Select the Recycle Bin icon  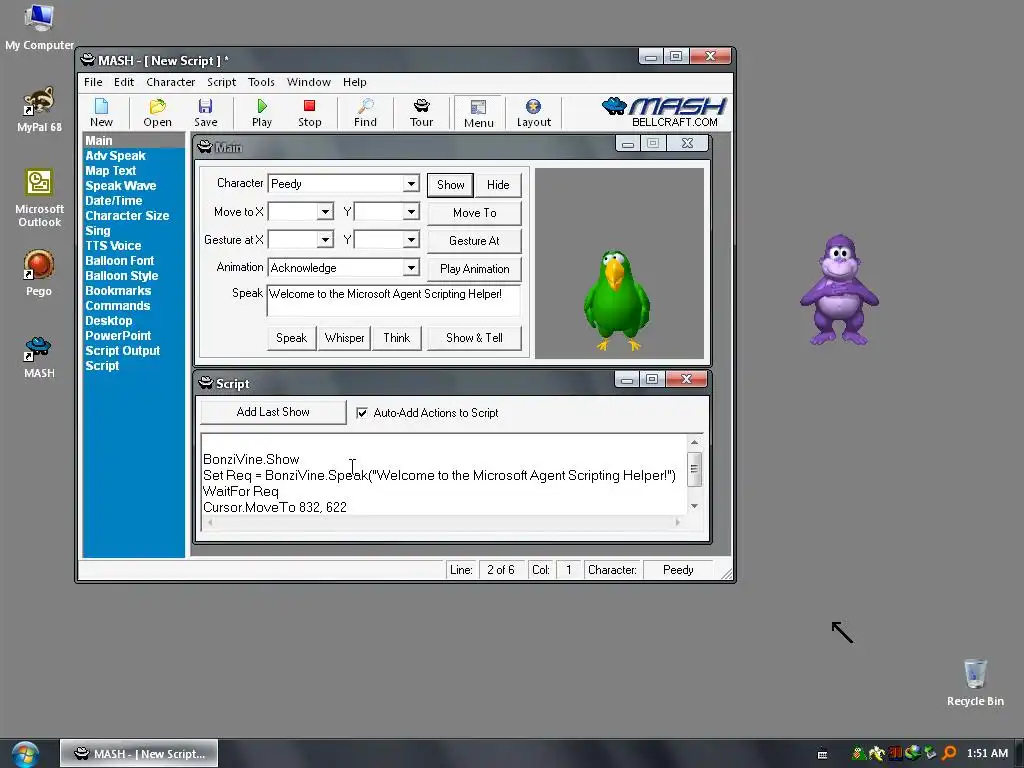point(975,682)
